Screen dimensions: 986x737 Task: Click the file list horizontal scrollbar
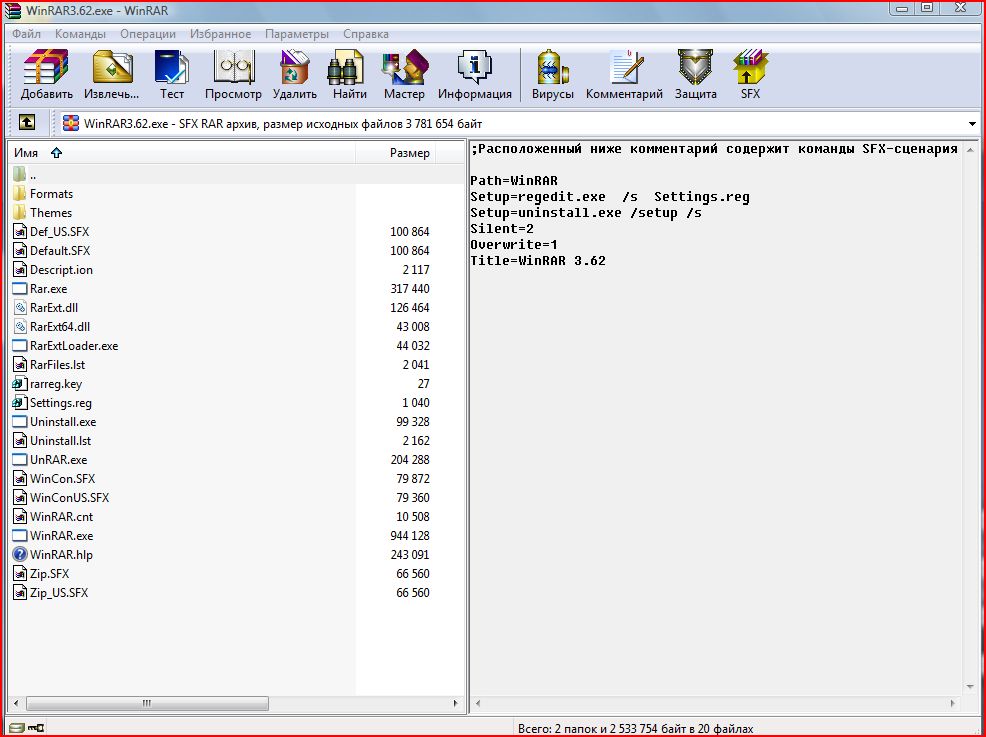146,704
